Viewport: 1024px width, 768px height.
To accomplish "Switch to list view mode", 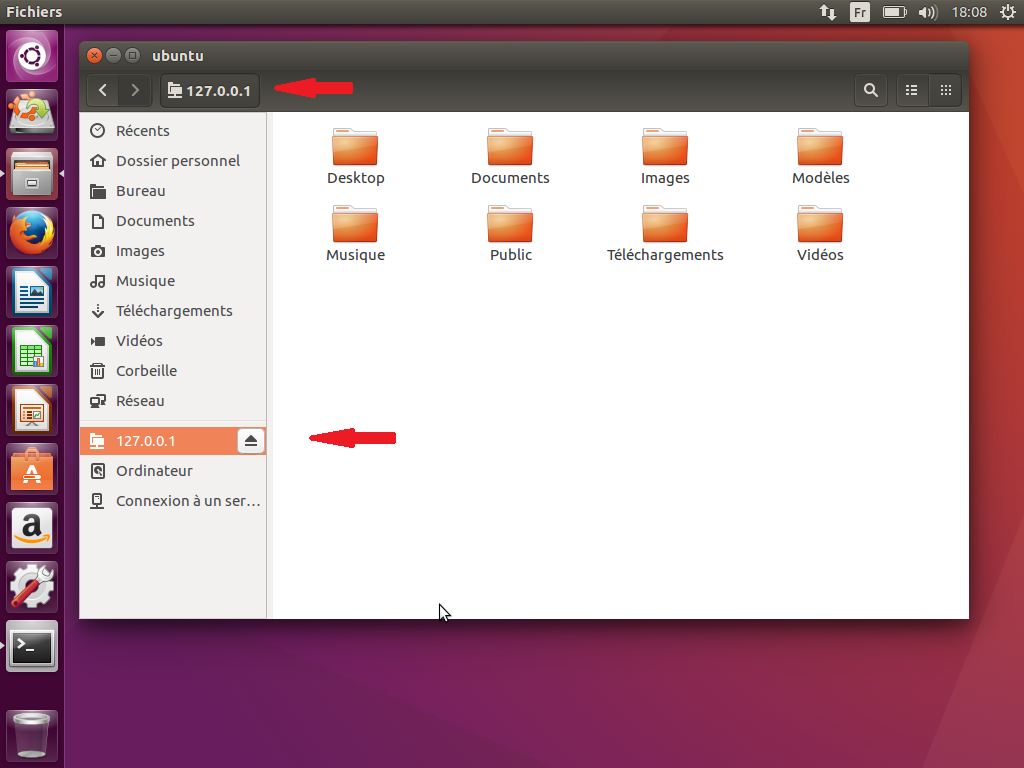I will [911, 90].
